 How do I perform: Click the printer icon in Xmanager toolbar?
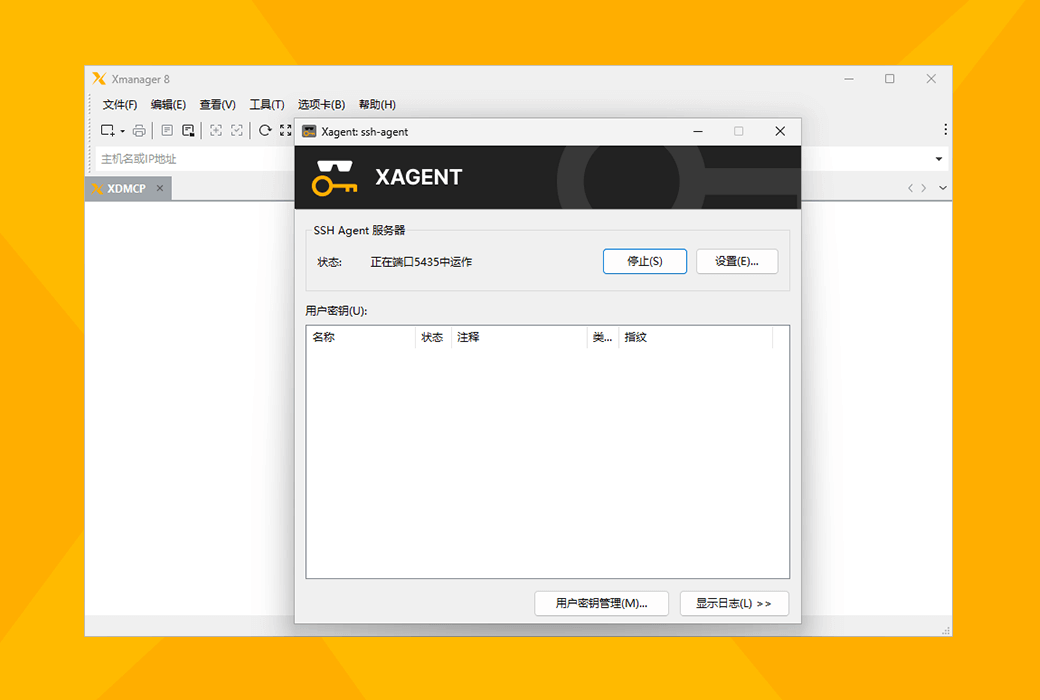pyautogui.click(x=139, y=131)
